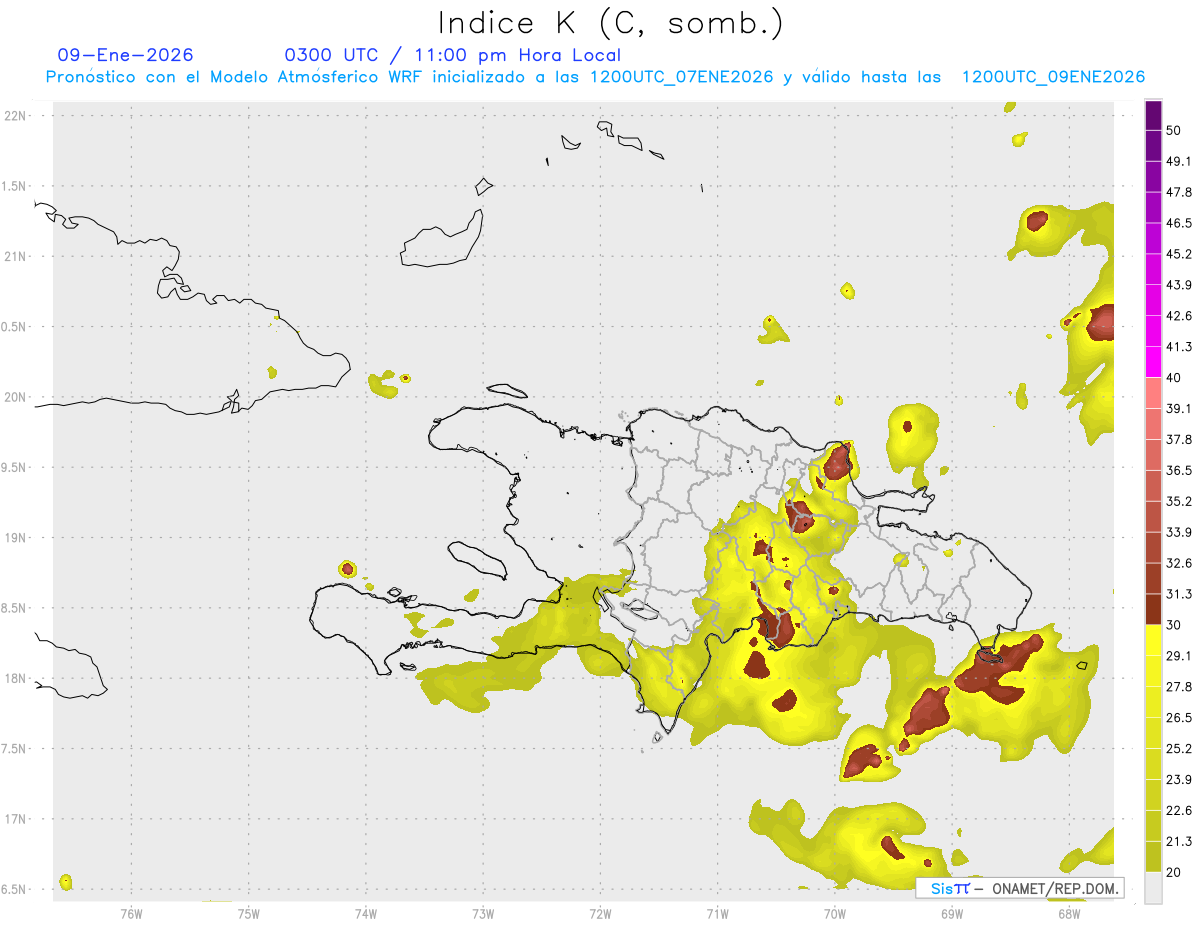Click the colorbar value '40'
The image size is (1200, 927).
(1174, 378)
